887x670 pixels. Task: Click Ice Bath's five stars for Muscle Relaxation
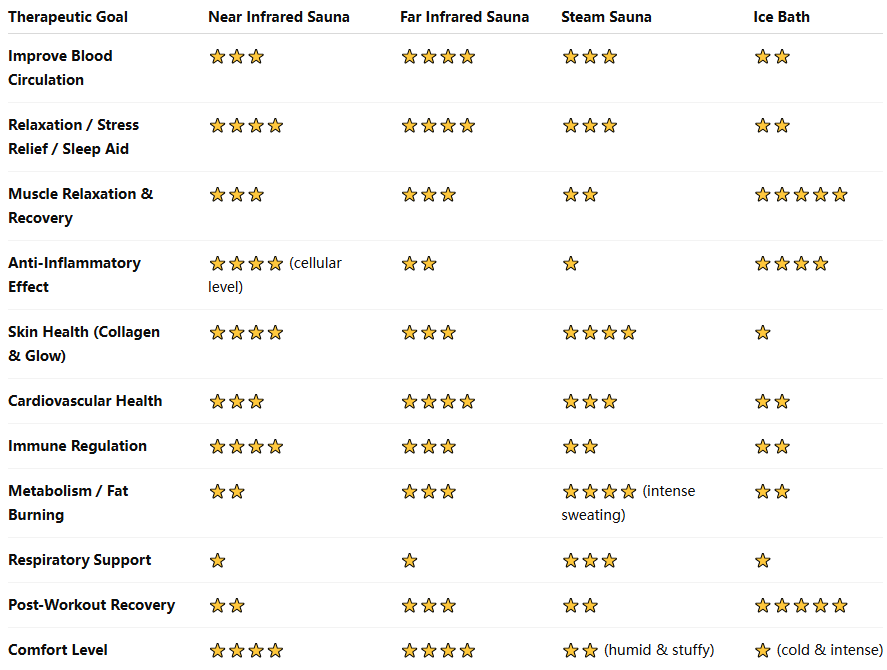click(801, 194)
